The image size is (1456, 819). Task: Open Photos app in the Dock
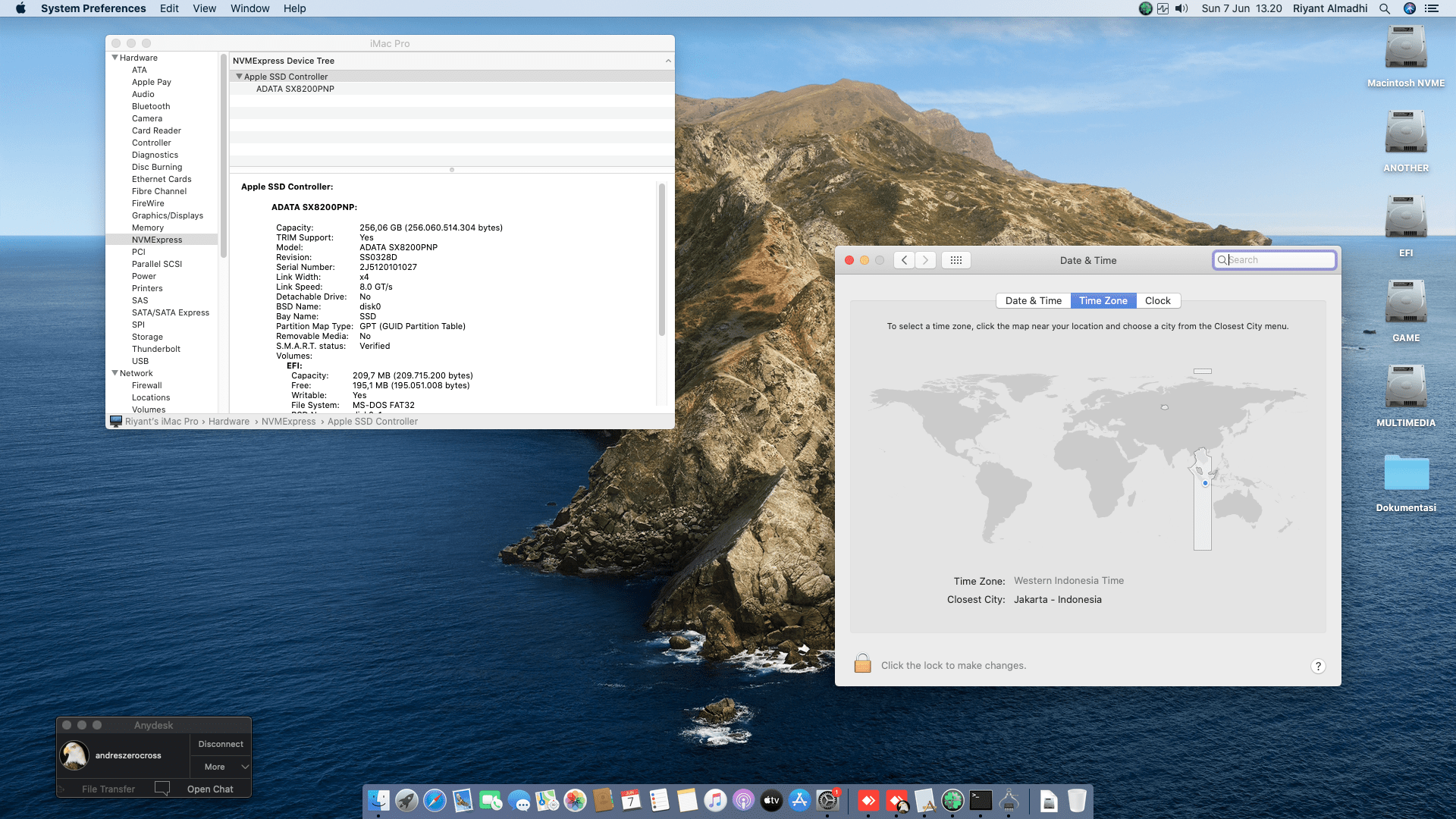point(575,800)
